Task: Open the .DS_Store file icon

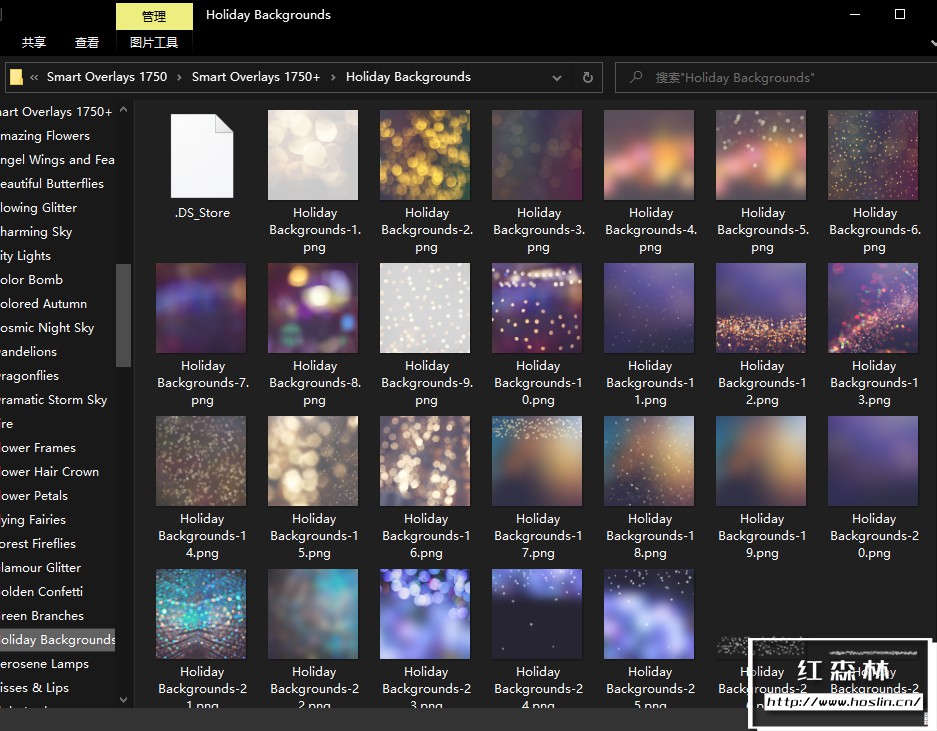Action: pos(202,156)
